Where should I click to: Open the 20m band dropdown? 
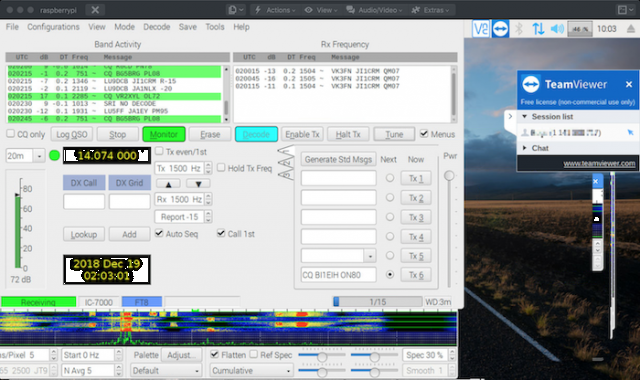[39, 156]
